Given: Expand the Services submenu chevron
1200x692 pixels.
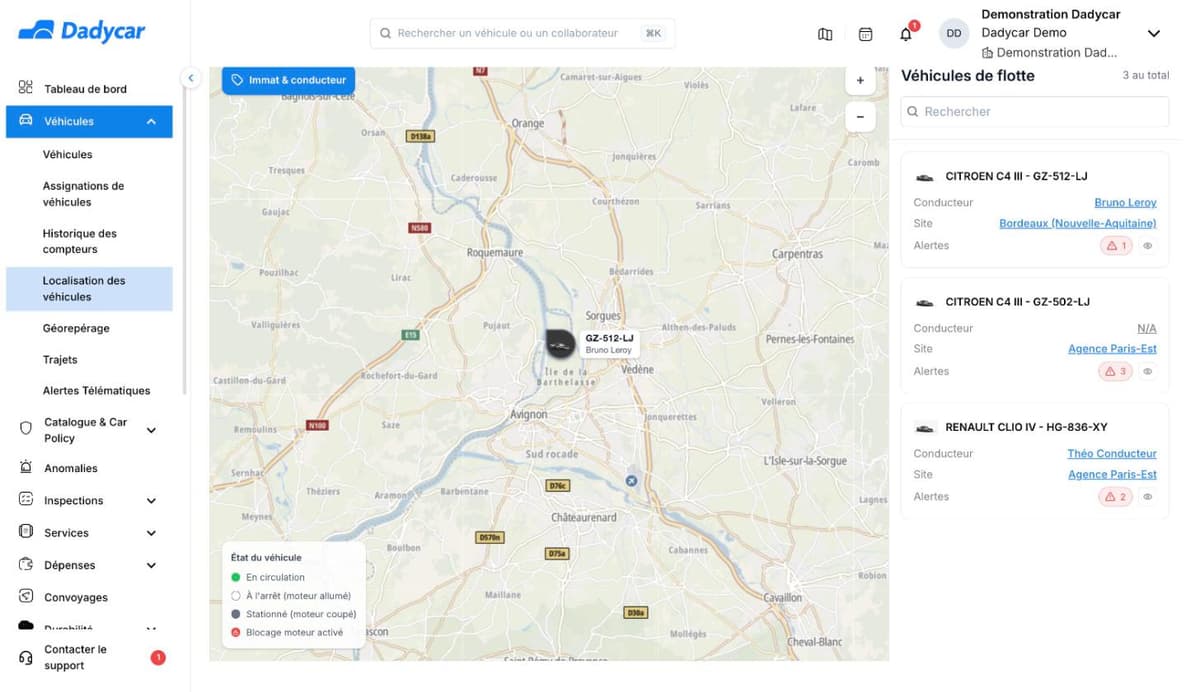Looking at the screenshot, I should (151, 533).
